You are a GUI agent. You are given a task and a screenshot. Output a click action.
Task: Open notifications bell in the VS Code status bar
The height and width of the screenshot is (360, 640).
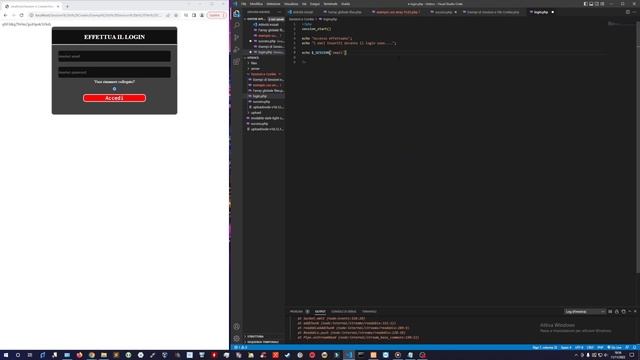635,347
